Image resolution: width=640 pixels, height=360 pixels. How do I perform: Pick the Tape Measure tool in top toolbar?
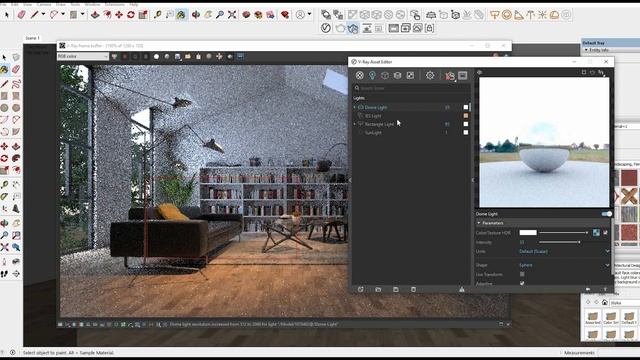[158, 15]
